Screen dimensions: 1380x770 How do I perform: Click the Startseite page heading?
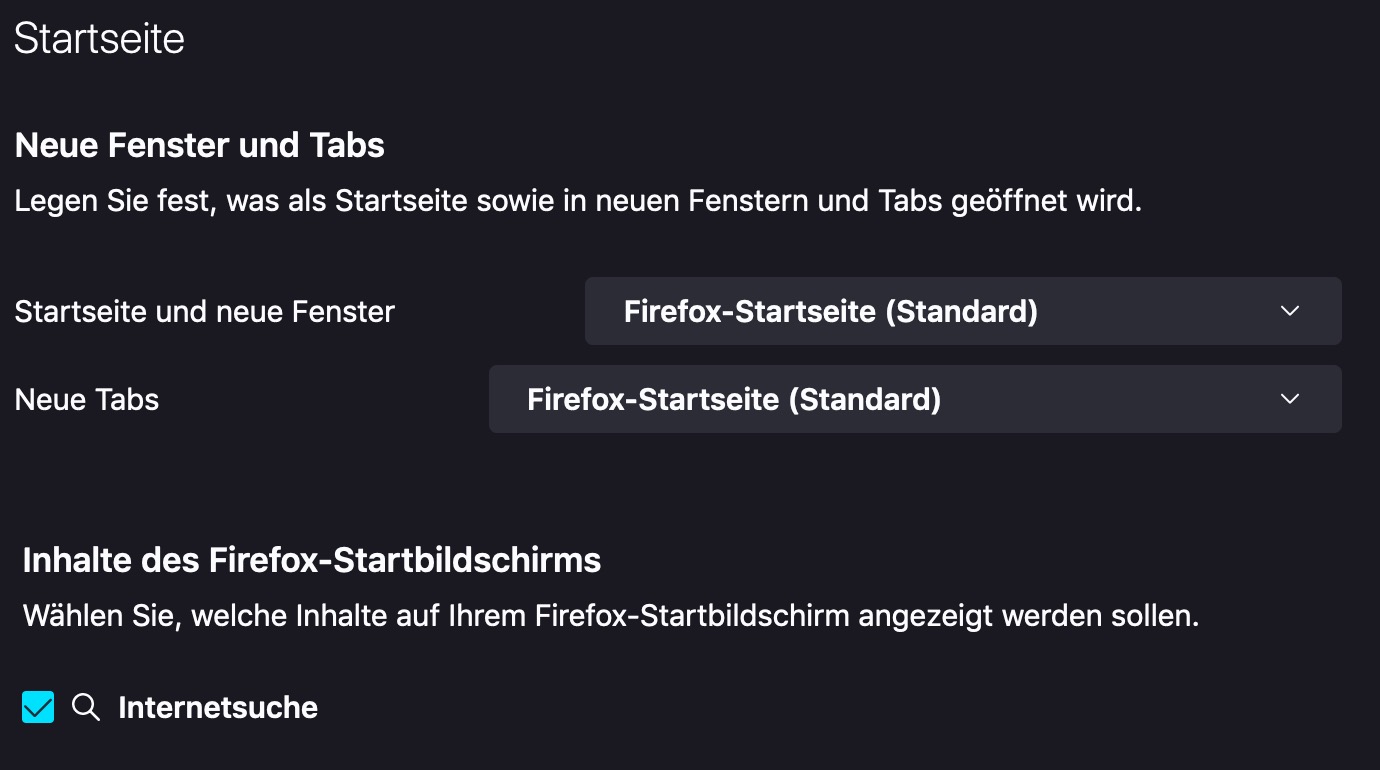(x=99, y=39)
